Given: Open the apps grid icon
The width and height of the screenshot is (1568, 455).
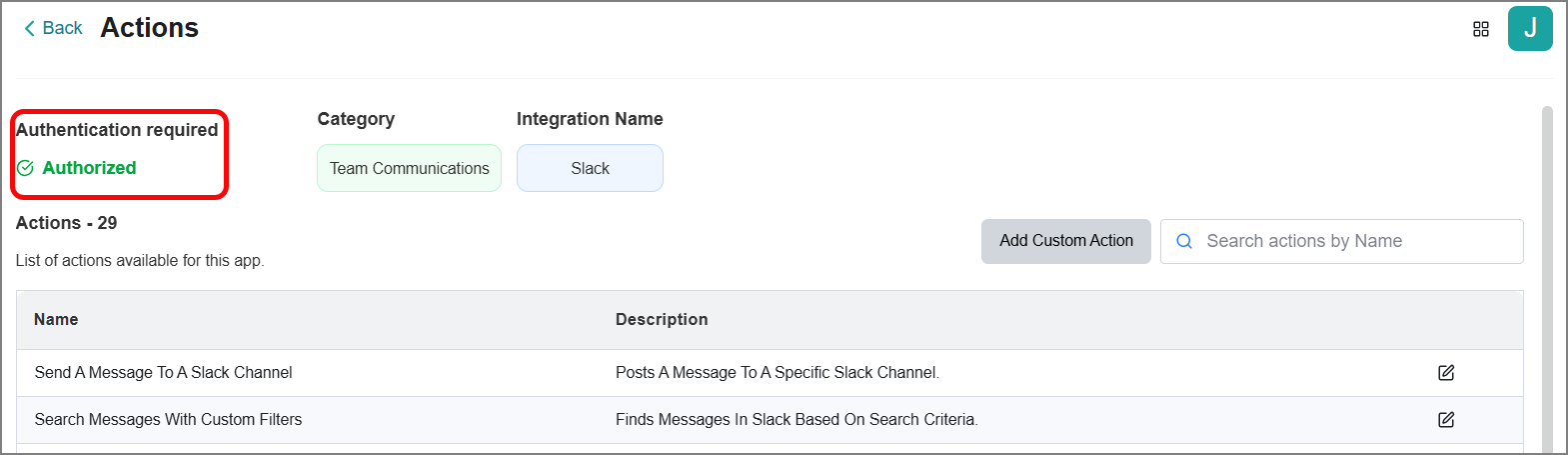Looking at the screenshot, I should point(1481,29).
